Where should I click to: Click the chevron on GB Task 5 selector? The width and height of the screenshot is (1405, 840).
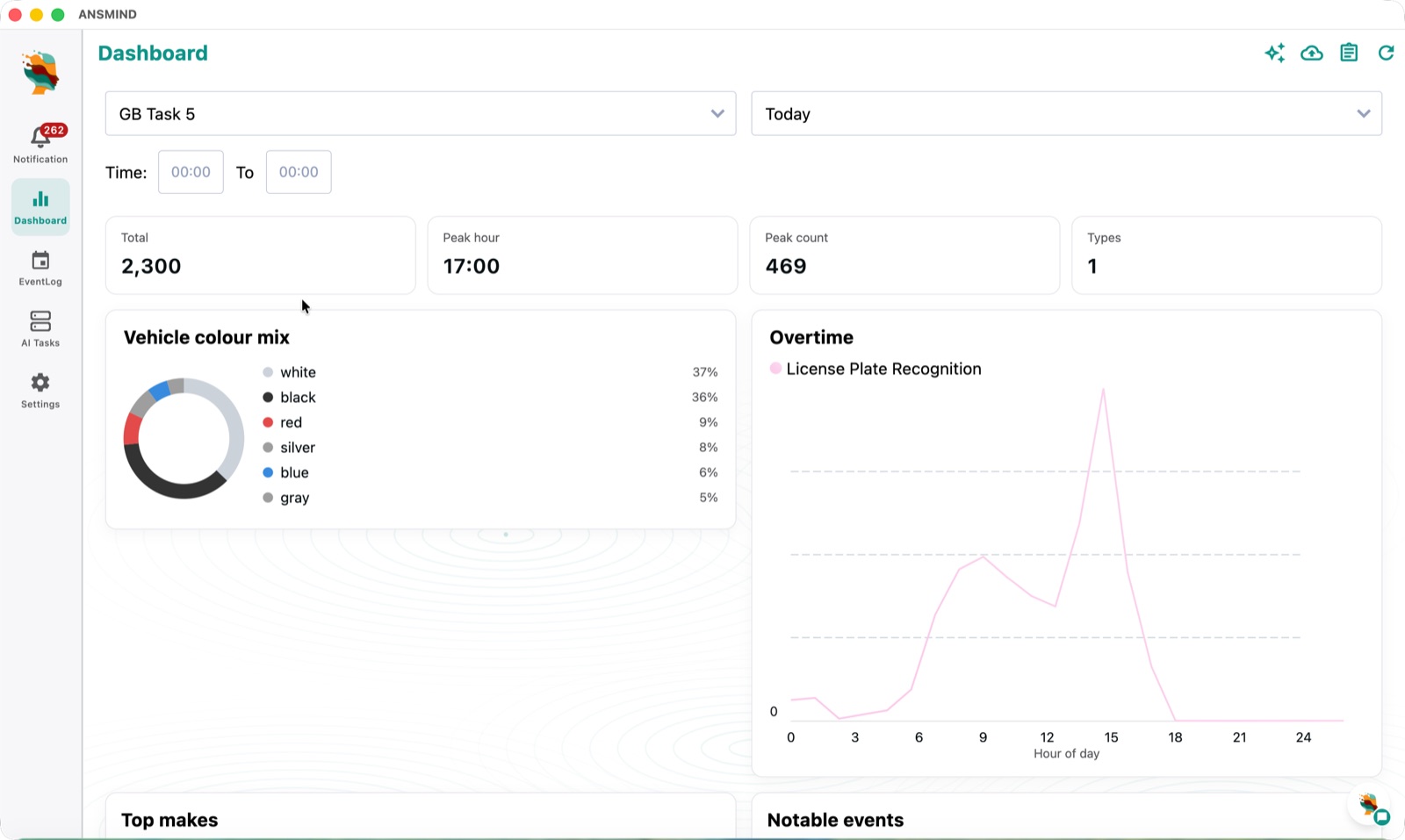pos(717,114)
